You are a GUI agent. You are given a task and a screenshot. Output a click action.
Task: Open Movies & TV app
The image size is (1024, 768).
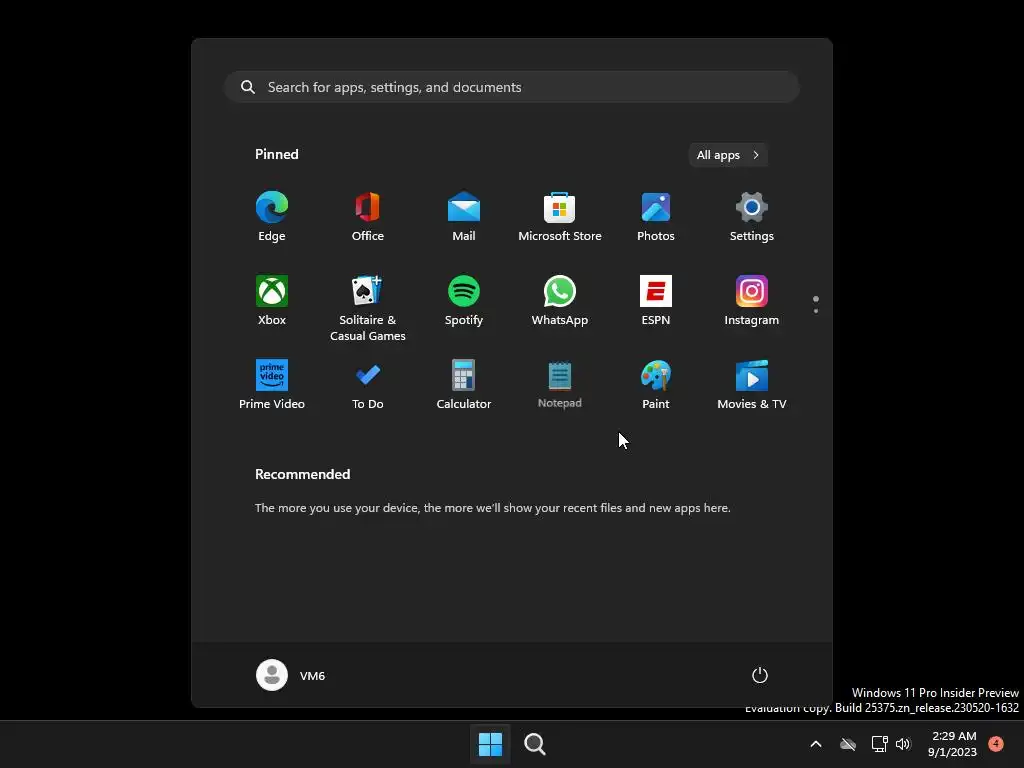point(752,385)
